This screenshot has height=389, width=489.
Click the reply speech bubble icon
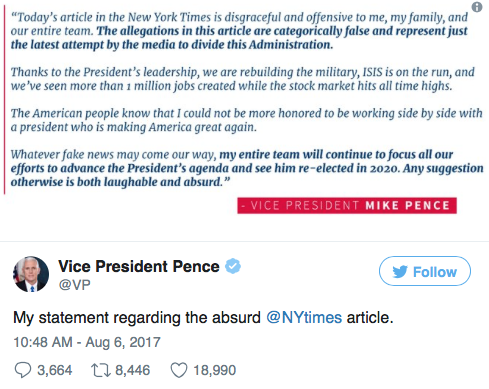point(23,370)
